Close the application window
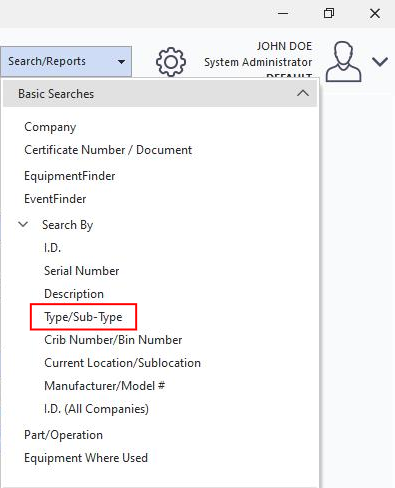Viewport: 395px width, 488px height. coord(375,13)
